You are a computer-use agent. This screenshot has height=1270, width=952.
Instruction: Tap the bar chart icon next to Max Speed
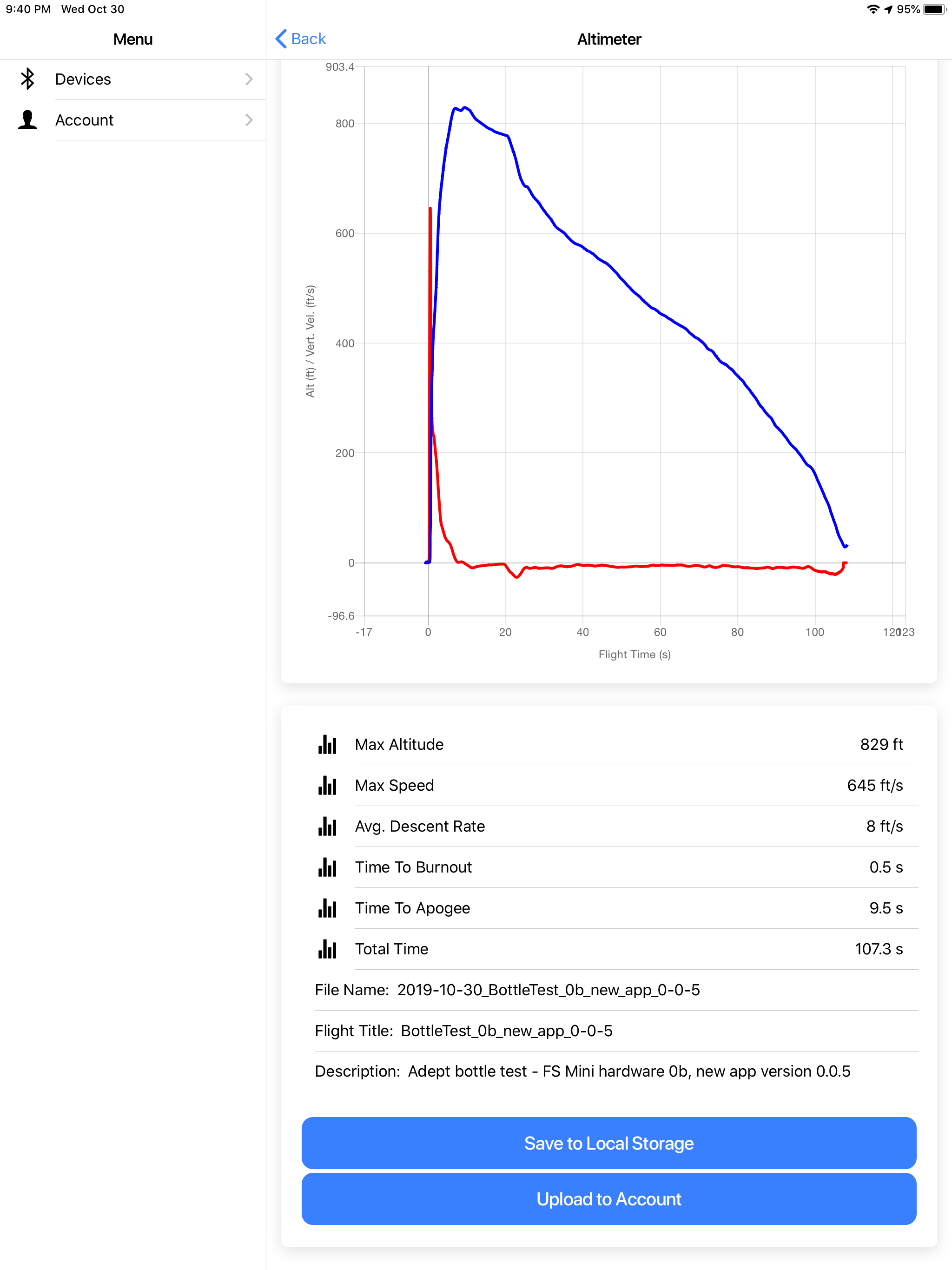coord(327,785)
